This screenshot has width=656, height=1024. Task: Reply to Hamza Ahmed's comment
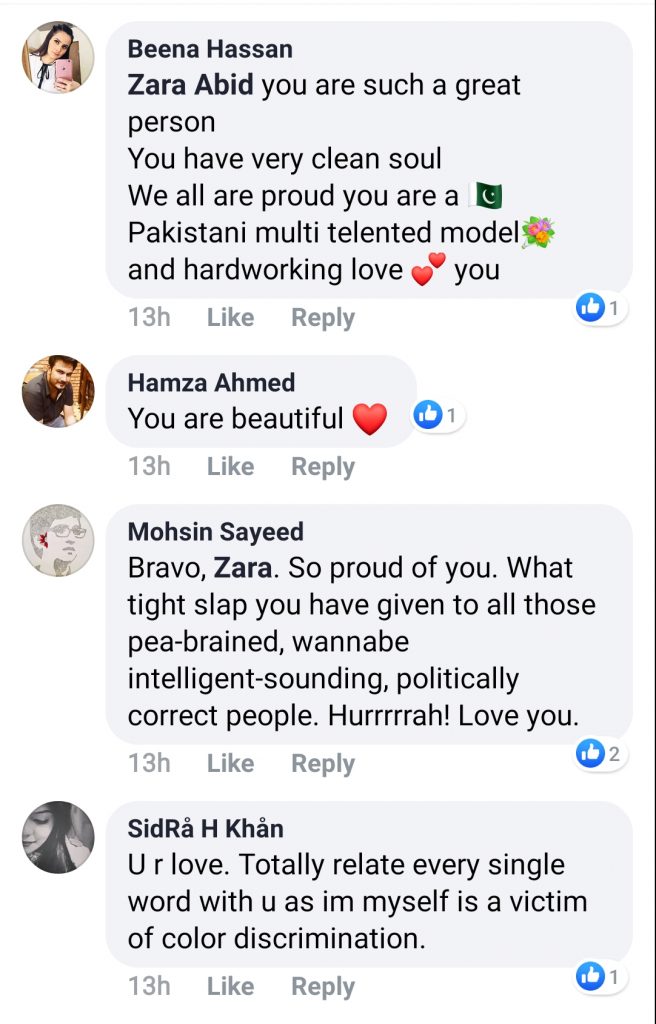[x=322, y=467]
